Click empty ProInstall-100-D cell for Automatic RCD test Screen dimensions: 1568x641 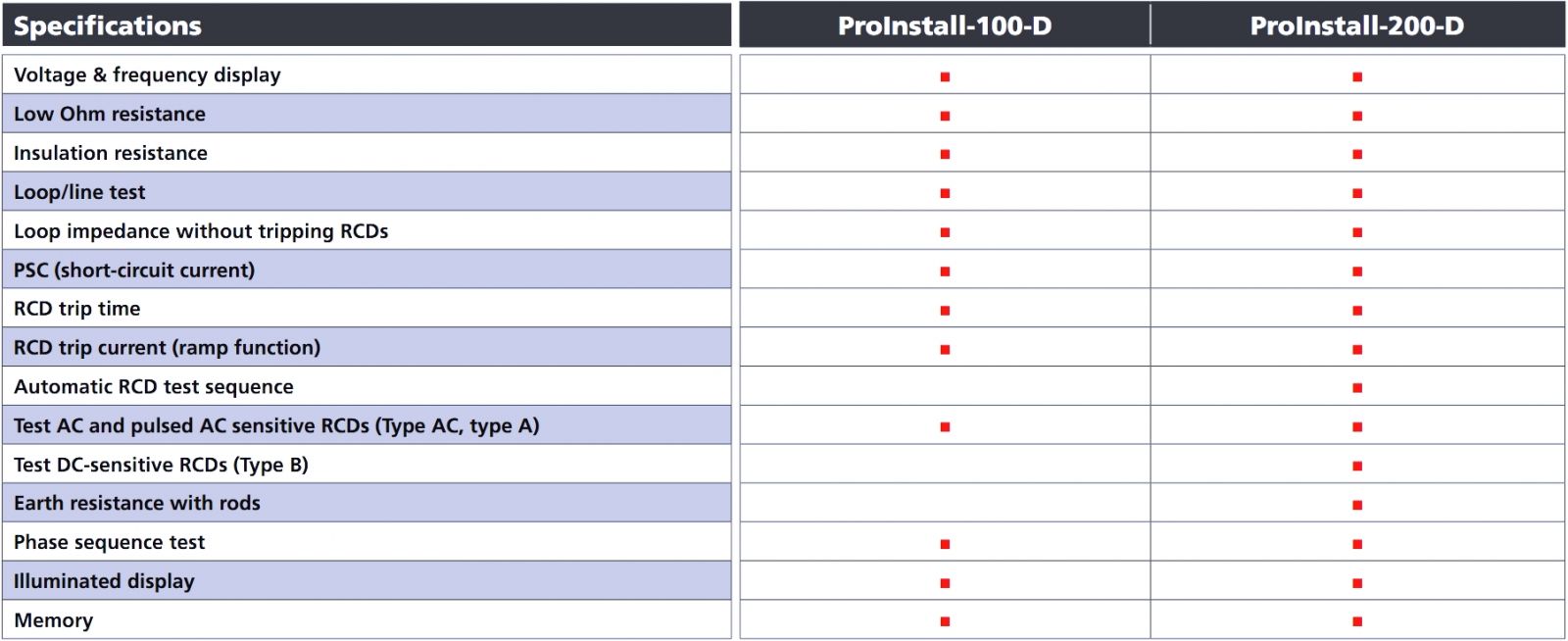(945, 386)
